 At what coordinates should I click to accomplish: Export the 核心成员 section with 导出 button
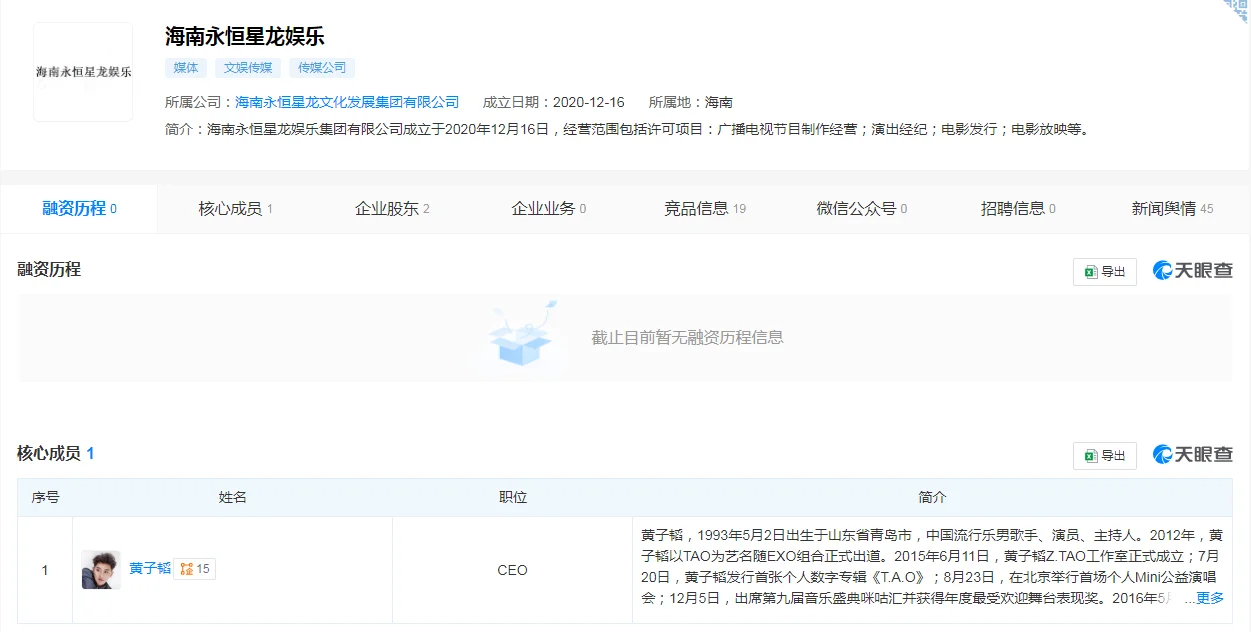tap(1105, 456)
